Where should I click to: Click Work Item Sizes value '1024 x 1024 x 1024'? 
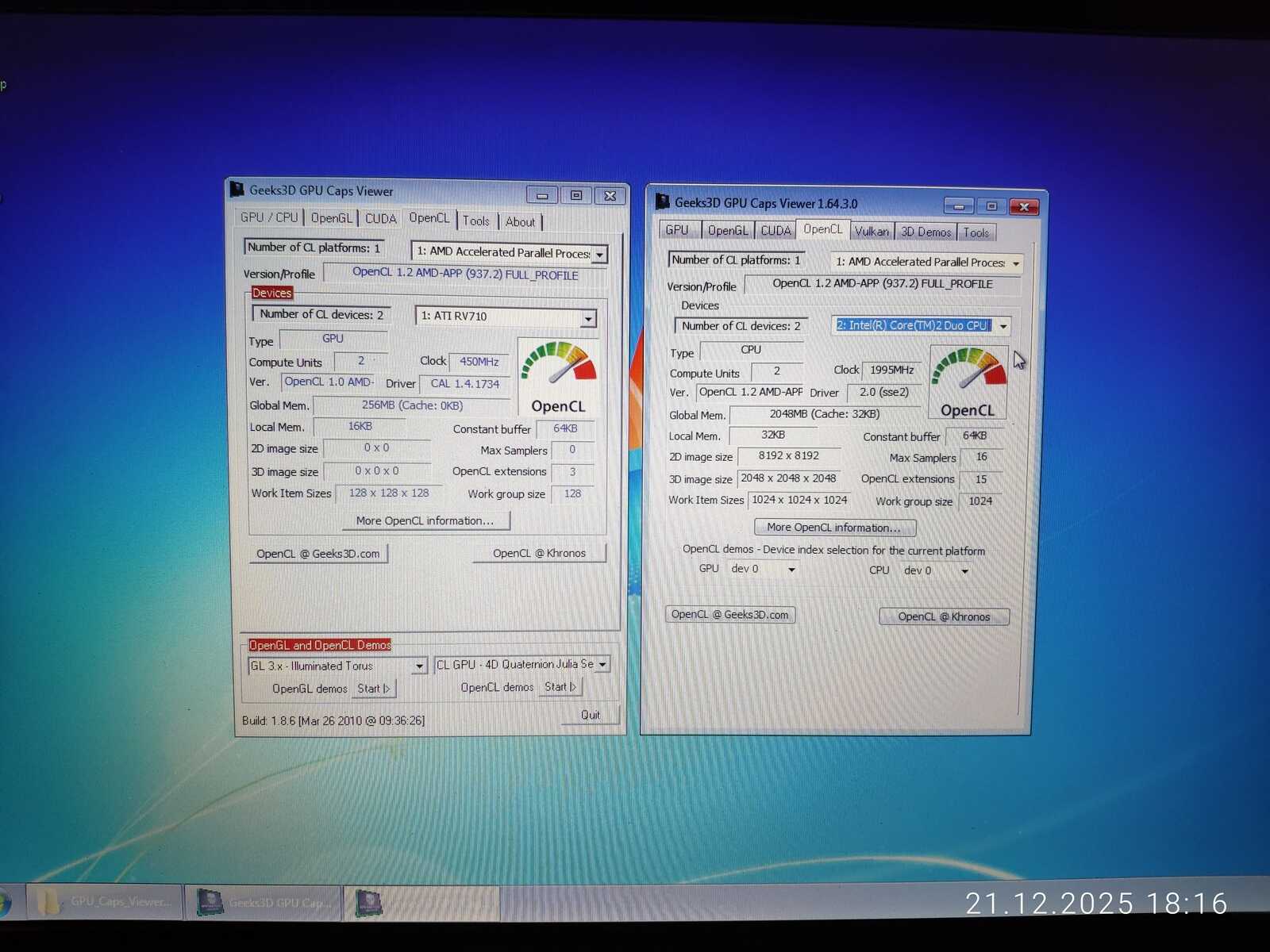coord(799,500)
